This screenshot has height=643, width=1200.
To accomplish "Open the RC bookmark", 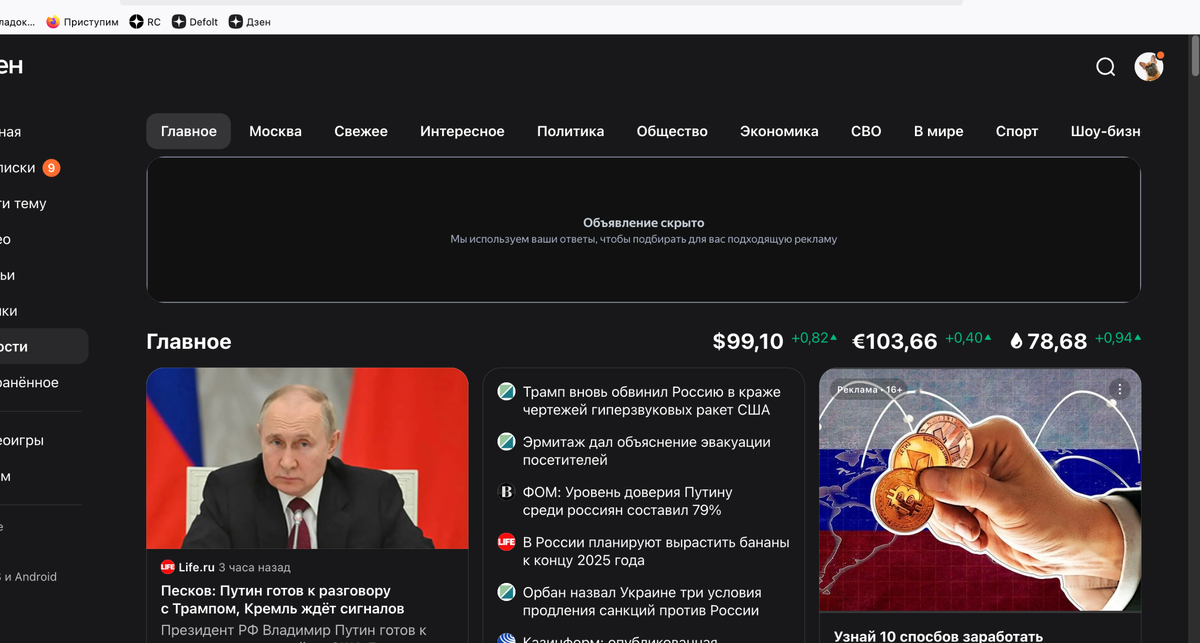I will [x=145, y=20].
